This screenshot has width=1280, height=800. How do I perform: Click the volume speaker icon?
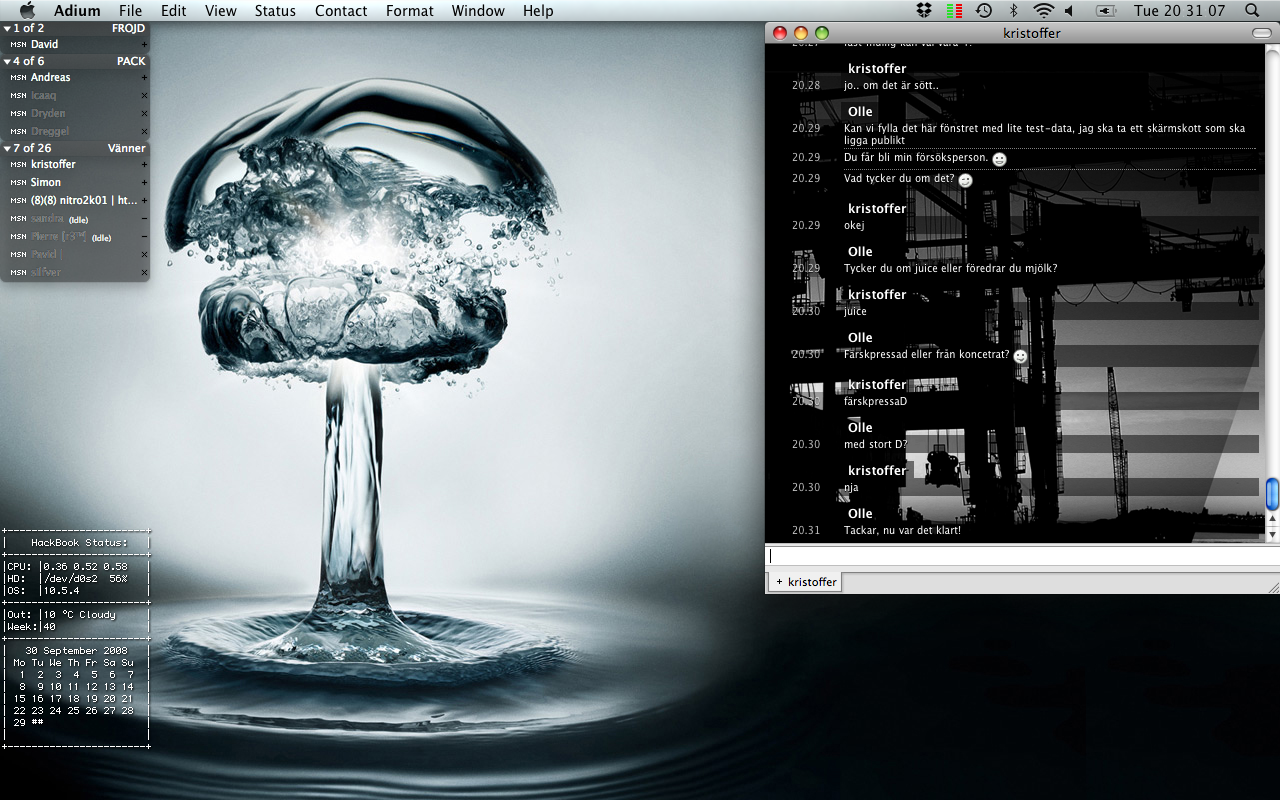point(1070,11)
